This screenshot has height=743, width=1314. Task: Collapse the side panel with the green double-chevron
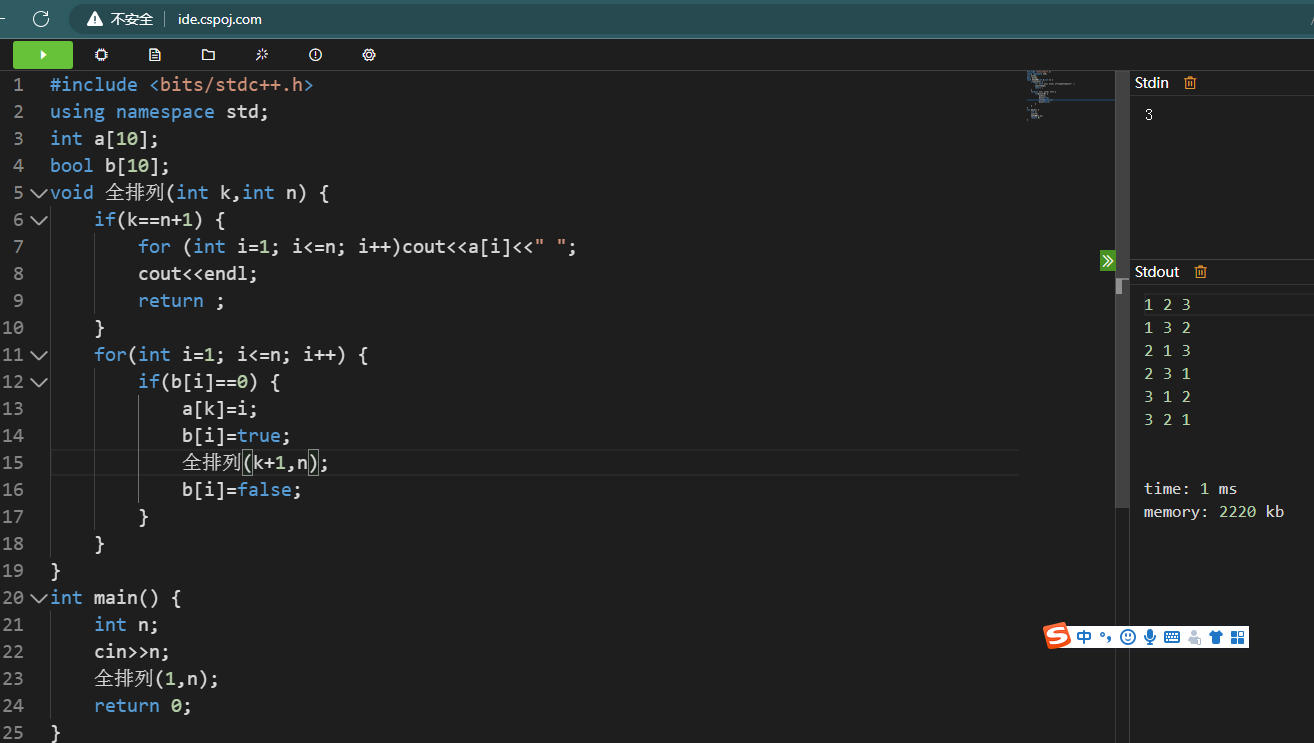(1107, 261)
